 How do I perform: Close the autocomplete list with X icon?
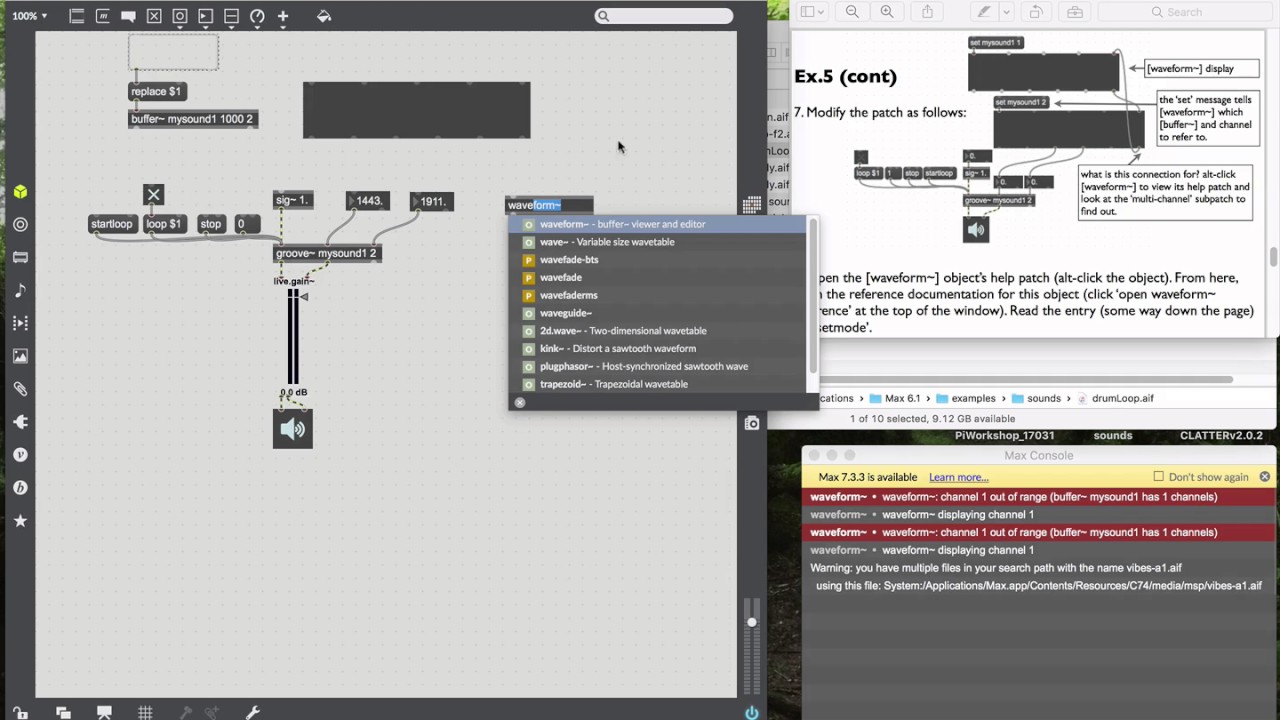tap(520, 403)
